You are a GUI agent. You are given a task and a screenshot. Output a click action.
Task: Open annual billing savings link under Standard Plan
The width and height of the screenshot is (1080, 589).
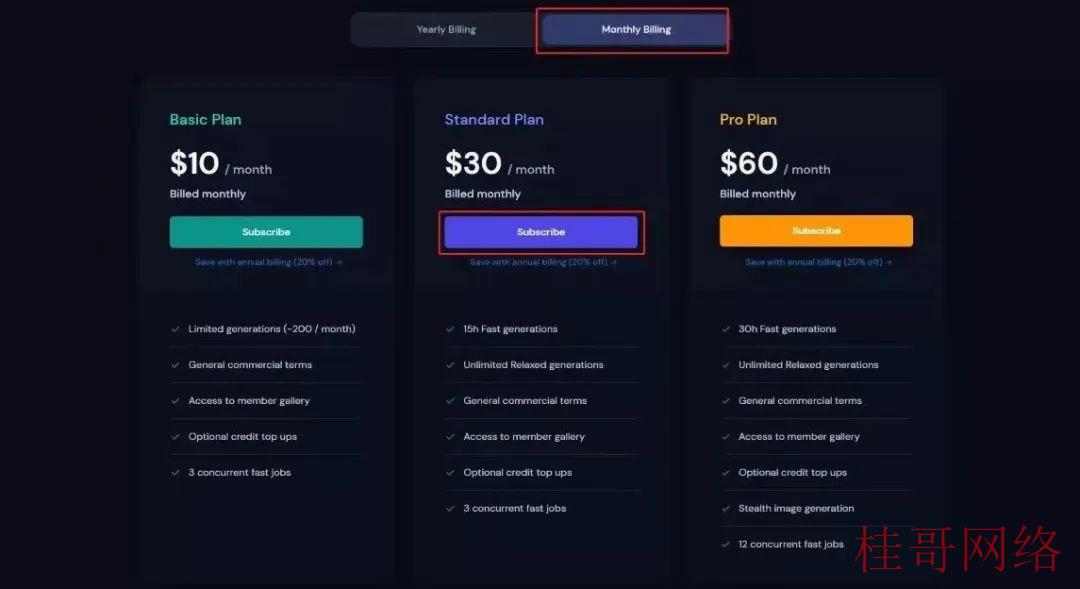543,262
